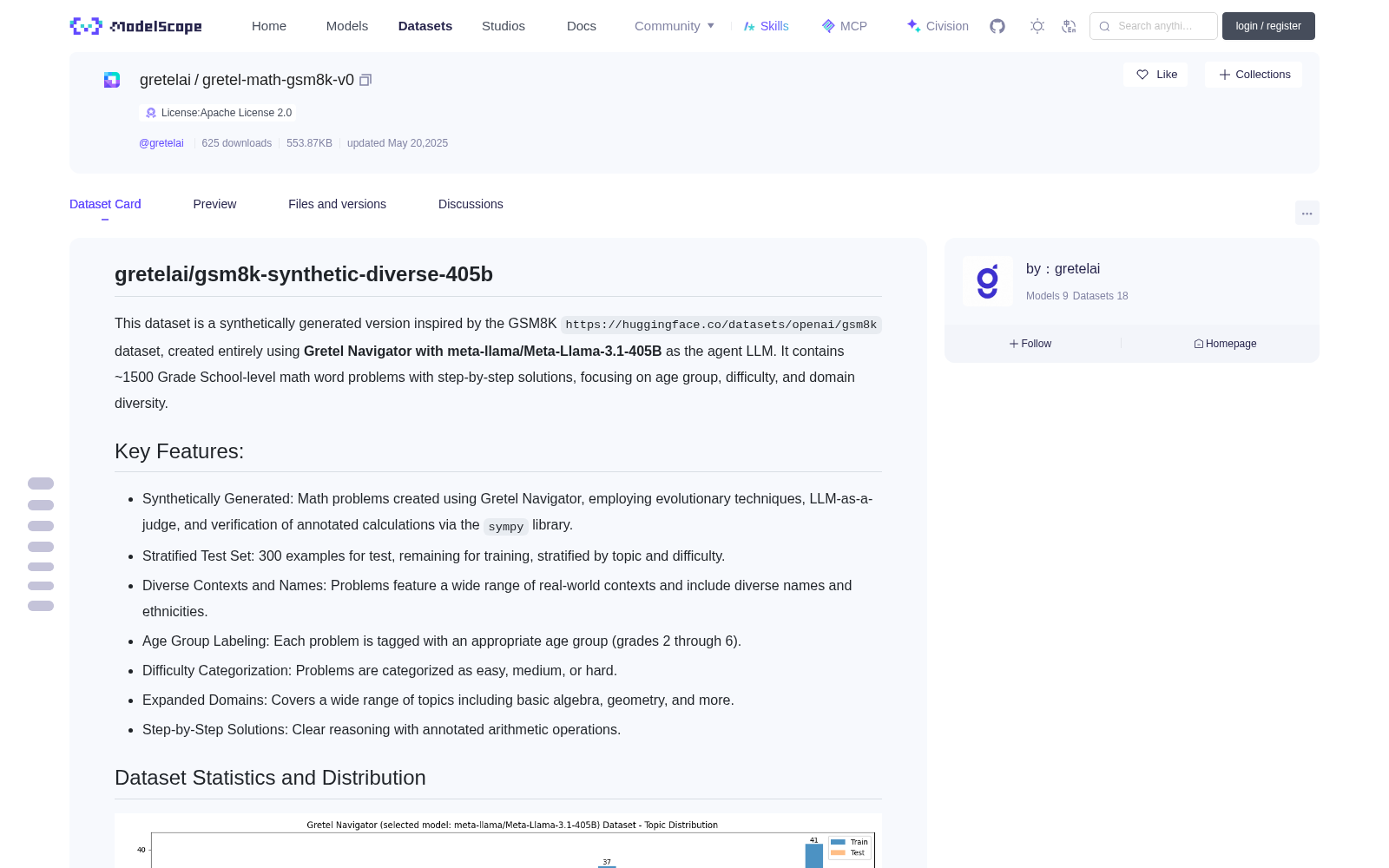Click the updated May 20,2025 text
The width and height of the screenshot is (1389, 868).
coord(398,143)
